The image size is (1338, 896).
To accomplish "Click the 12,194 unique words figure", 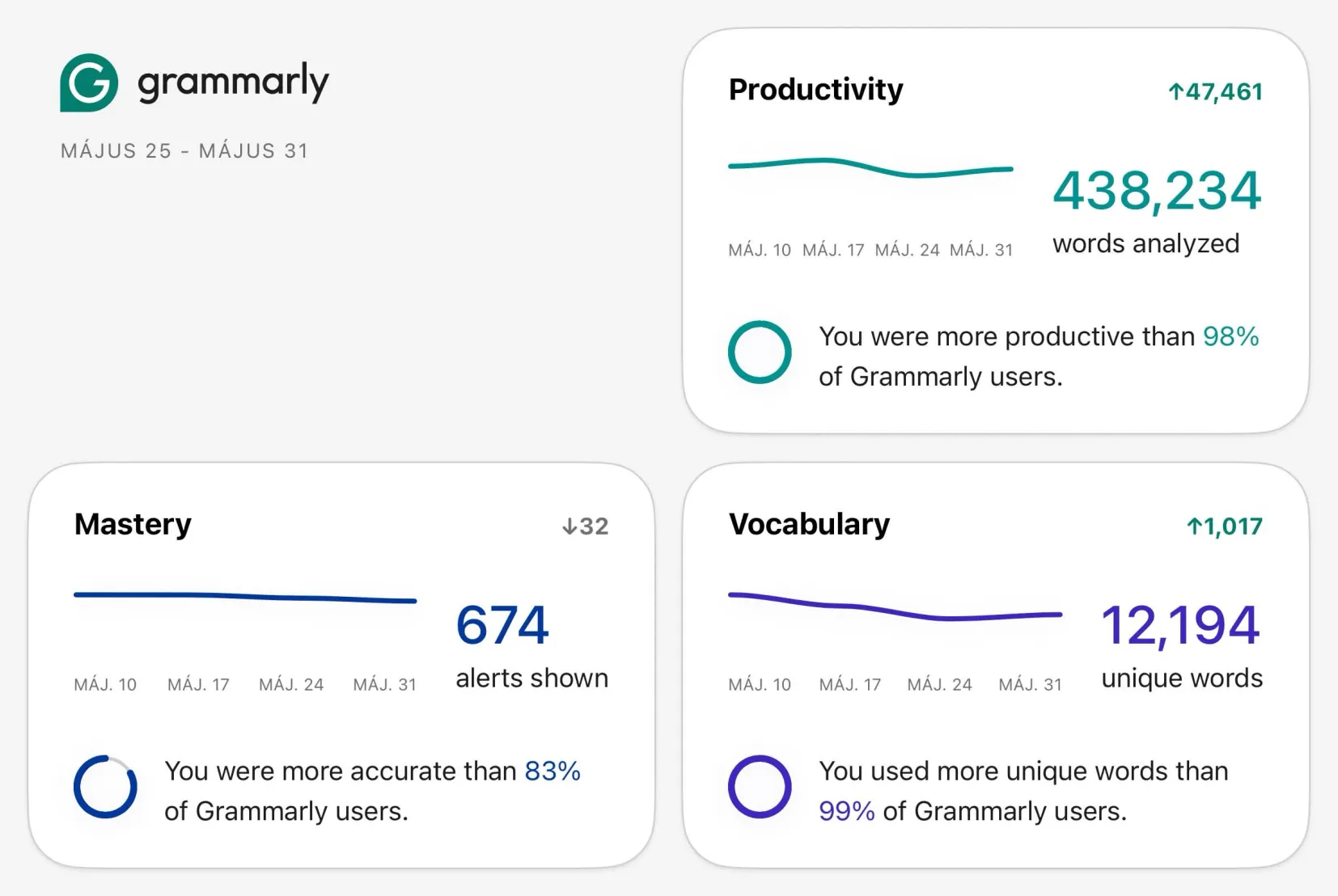I will (1180, 625).
